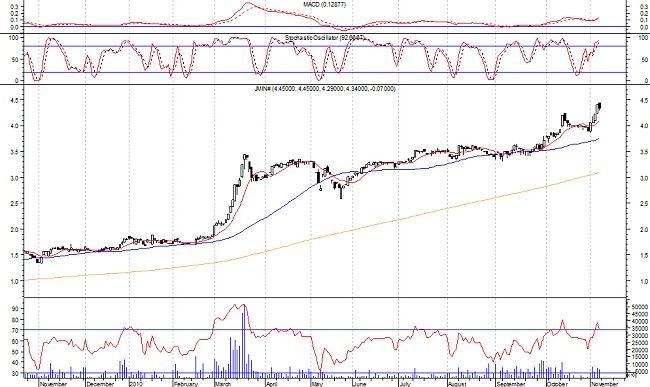
Task: Click the 100 stochastic label on right axis
Action: point(644,38)
